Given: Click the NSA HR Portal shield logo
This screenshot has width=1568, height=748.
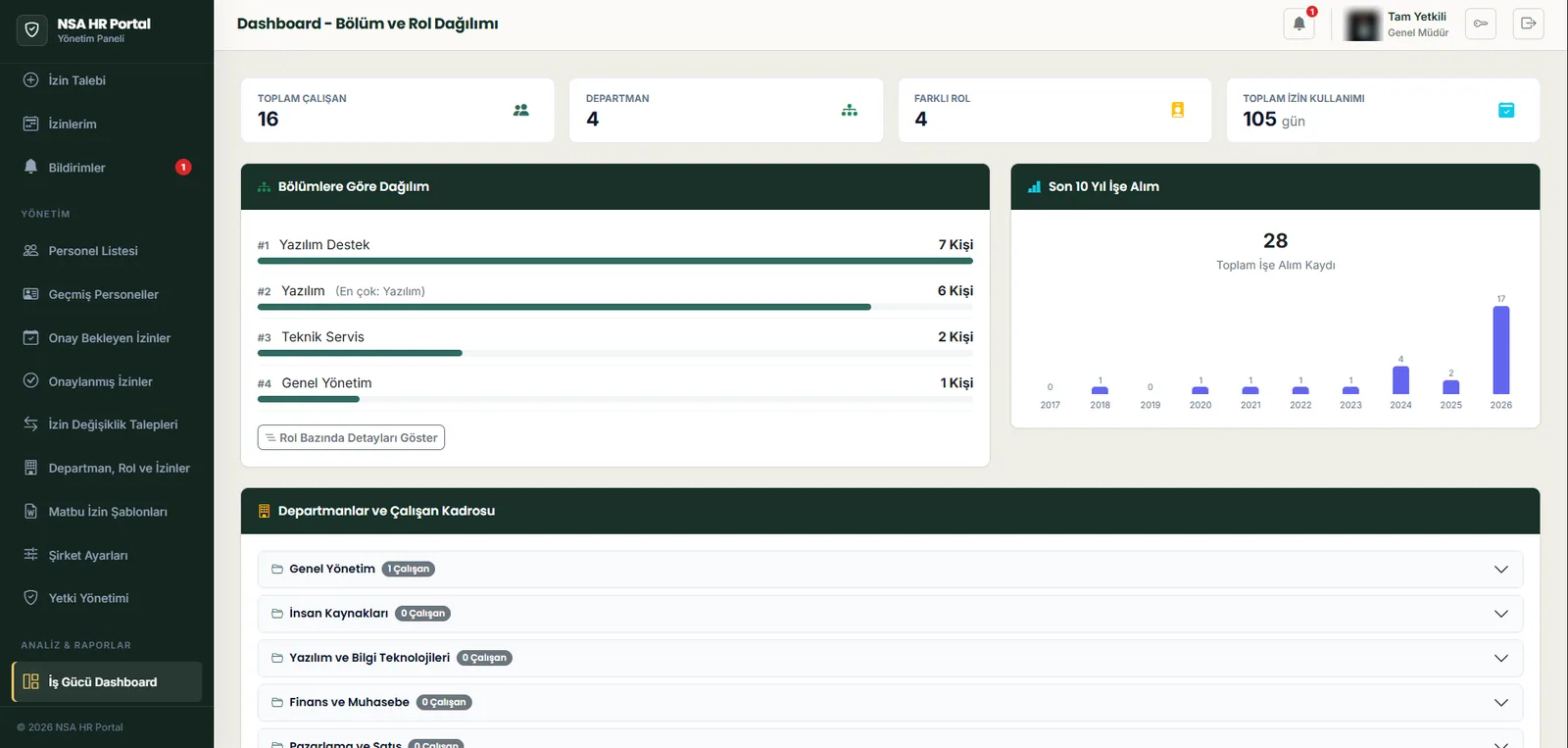Looking at the screenshot, I should pos(32,30).
